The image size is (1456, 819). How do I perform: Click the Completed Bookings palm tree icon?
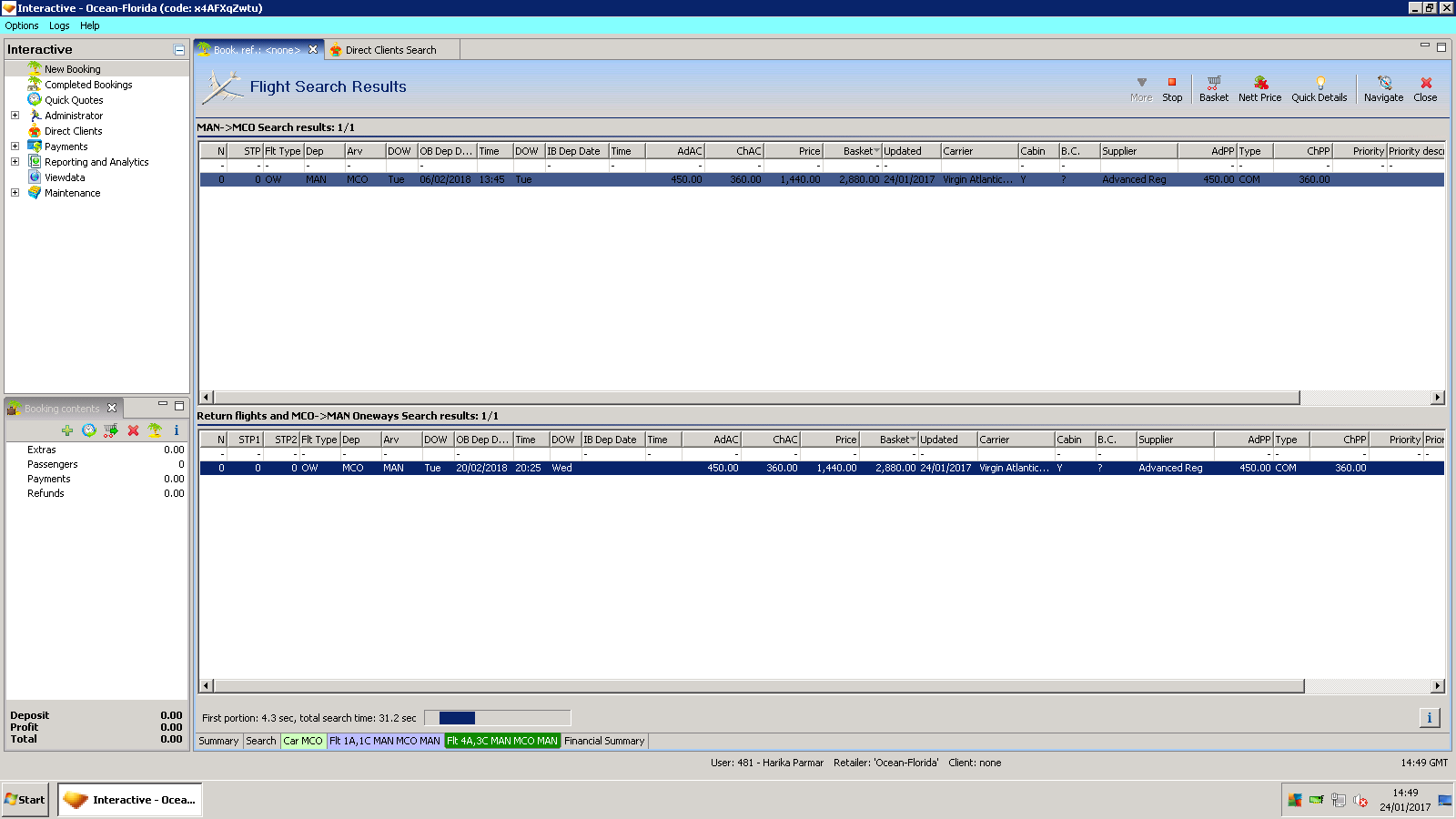tap(35, 85)
